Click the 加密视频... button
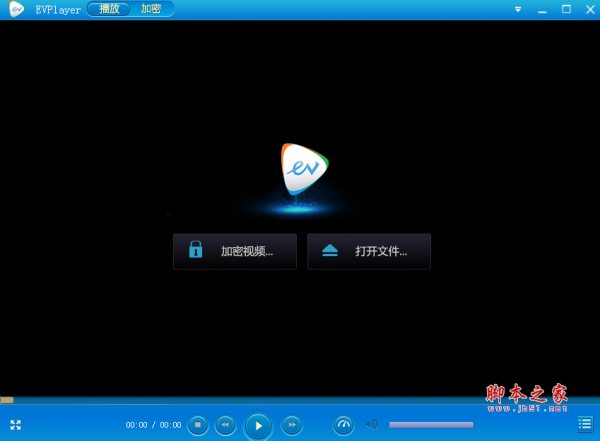Image resolution: width=600 pixels, height=441 pixels. (235, 252)
